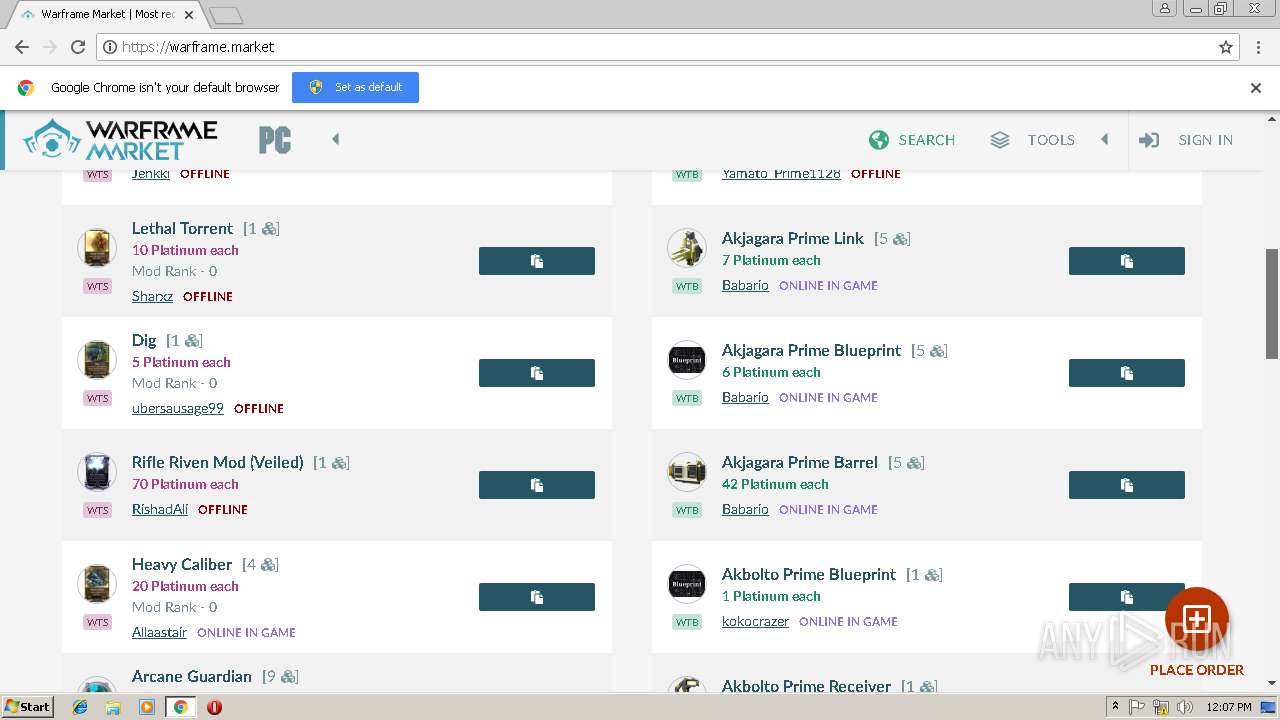Close the Warframe Market tab
Viewport: 1280px width, 720px height.
[188, 15]
